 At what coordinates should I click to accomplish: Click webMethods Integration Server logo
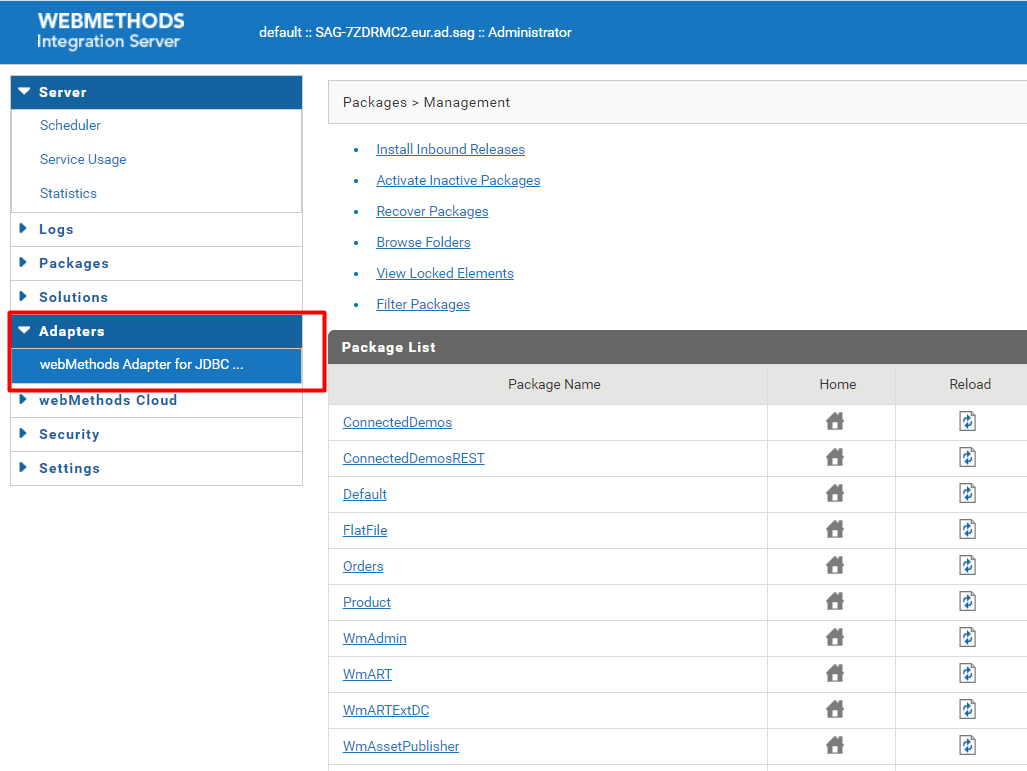111,31
